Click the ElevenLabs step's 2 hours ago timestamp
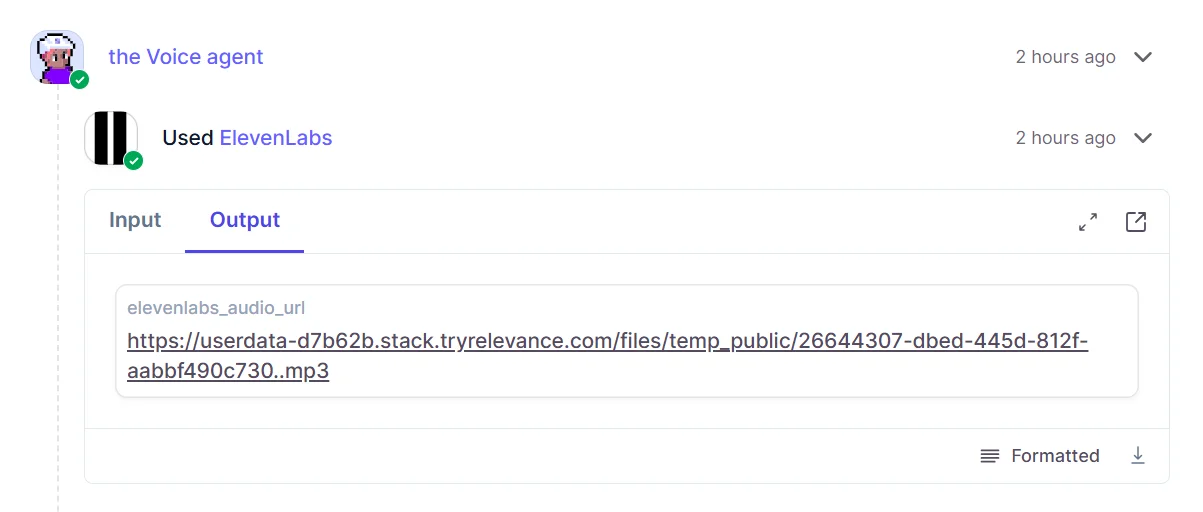Viewport: 1203px width, 512px height. tap(1065, 138)
